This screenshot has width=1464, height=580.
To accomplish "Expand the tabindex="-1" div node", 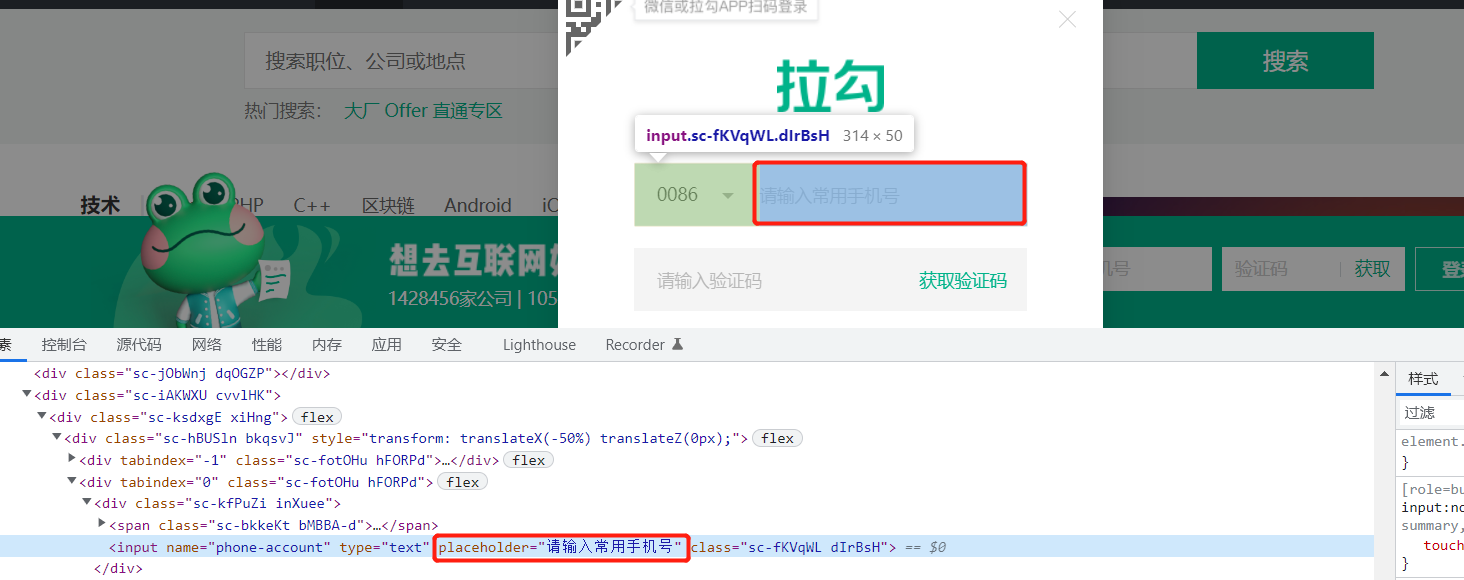I will [x=72, y=459].
